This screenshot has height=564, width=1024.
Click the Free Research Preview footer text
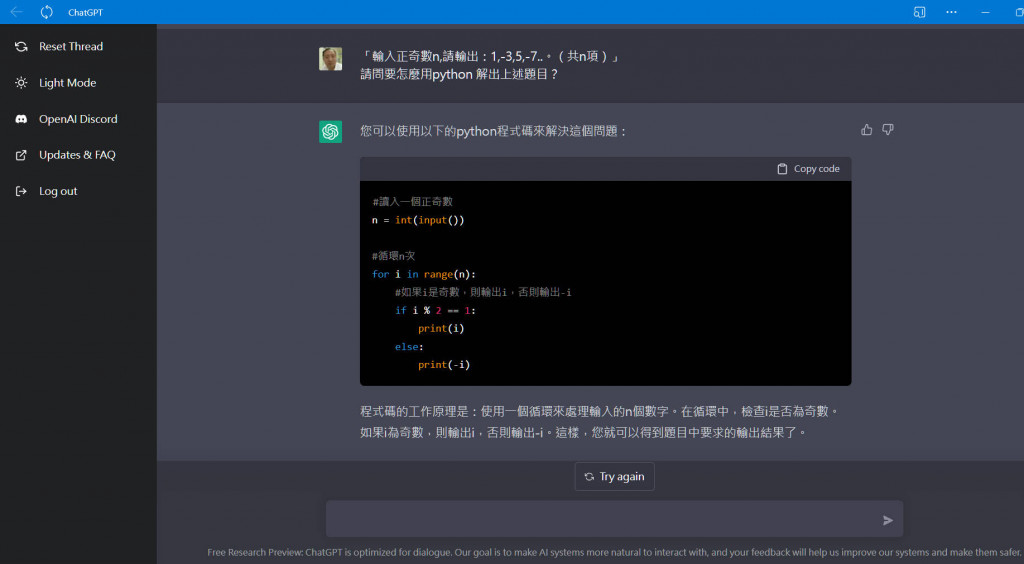(615, 552)
